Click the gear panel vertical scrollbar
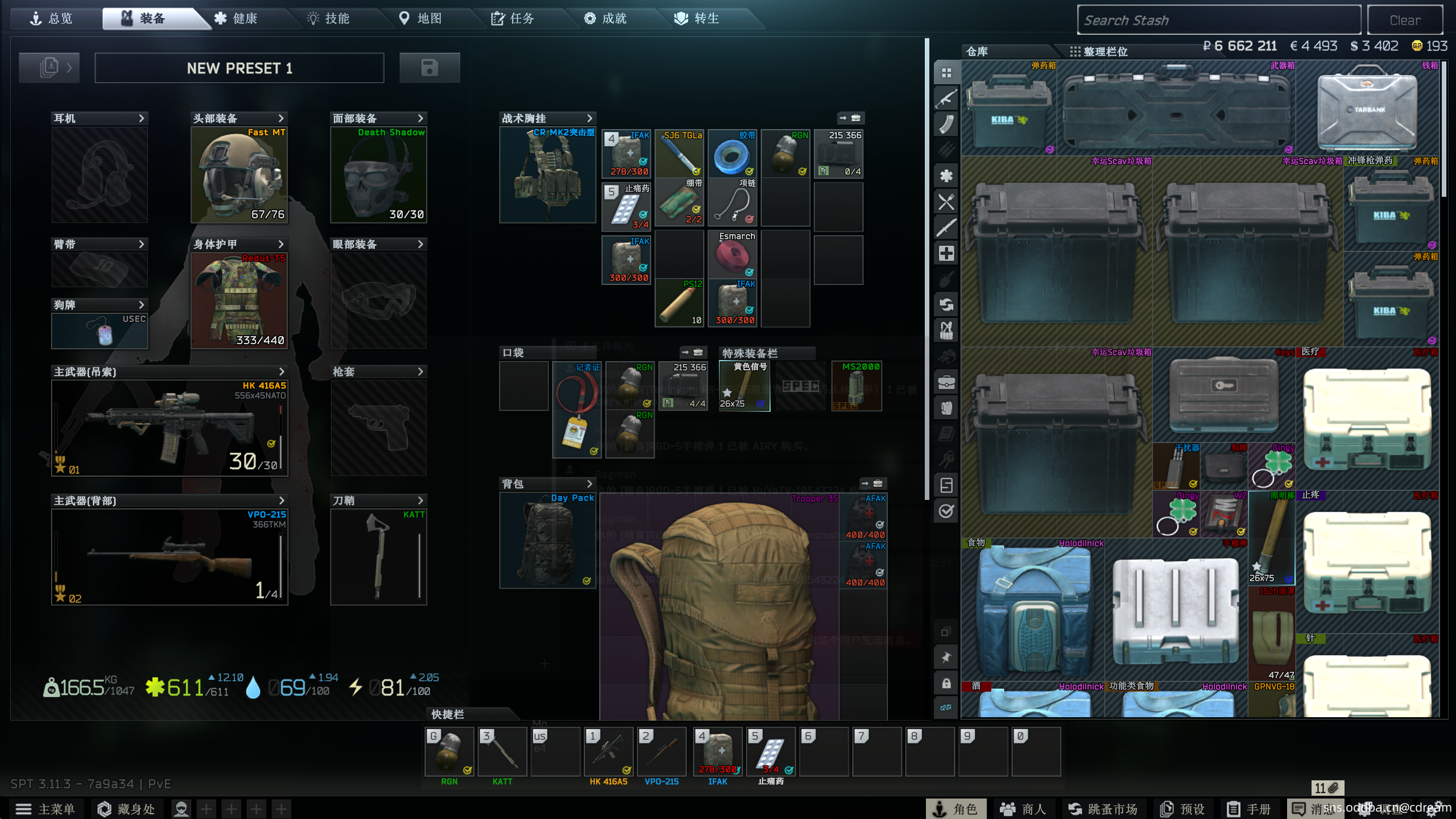The image size is (1456, 819). coord(927,270)
